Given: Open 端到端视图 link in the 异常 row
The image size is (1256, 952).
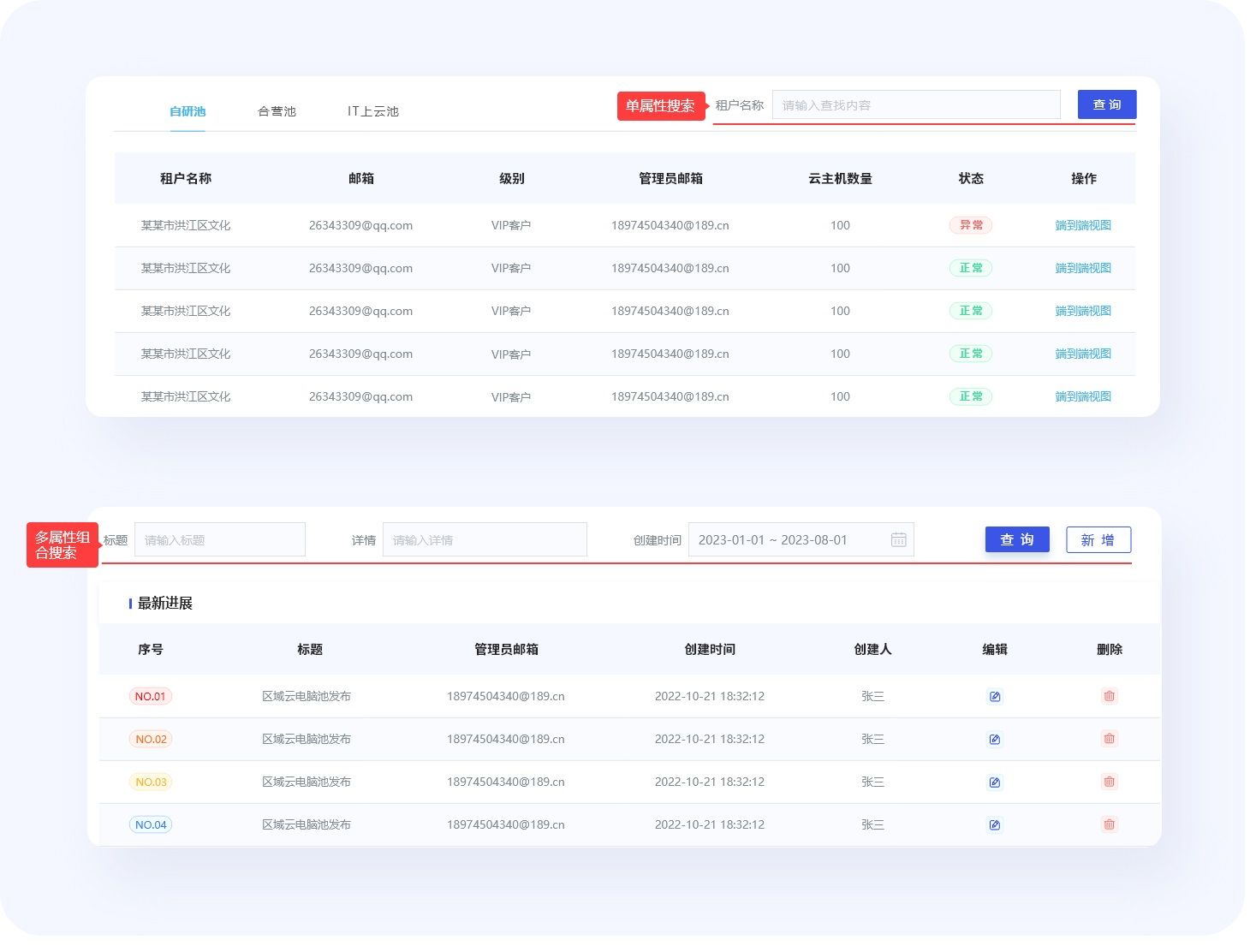Looking at the screenshot, I should coord(1083,225).
